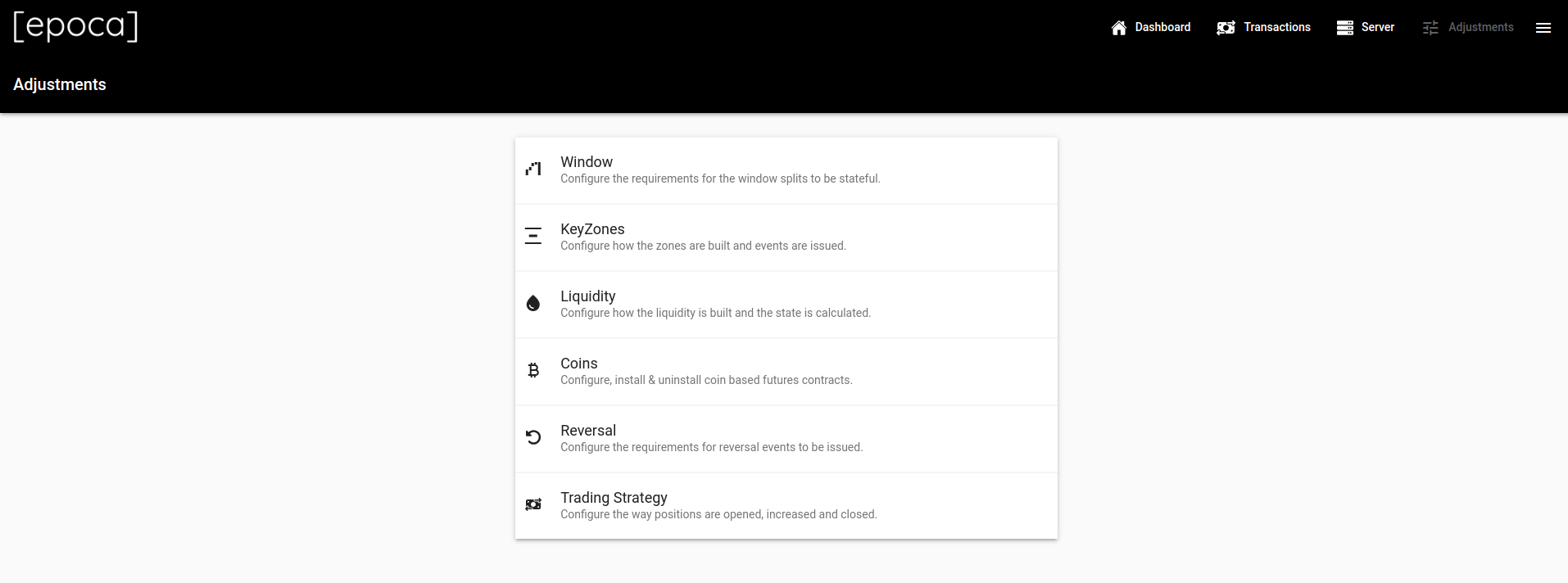Click the Trading Strategy cash icon
The image size is (1568, 583).
(x=533, y=505)
